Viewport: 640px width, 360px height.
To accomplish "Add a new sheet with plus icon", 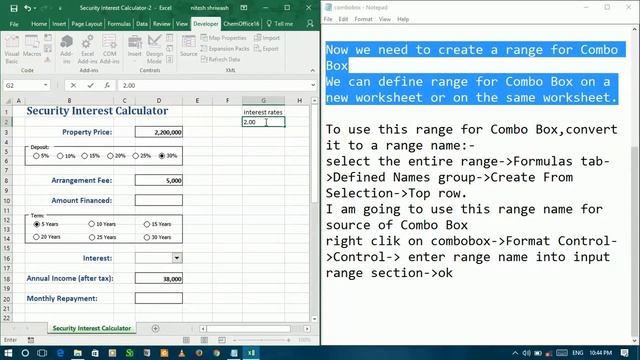I will [156, 329].
